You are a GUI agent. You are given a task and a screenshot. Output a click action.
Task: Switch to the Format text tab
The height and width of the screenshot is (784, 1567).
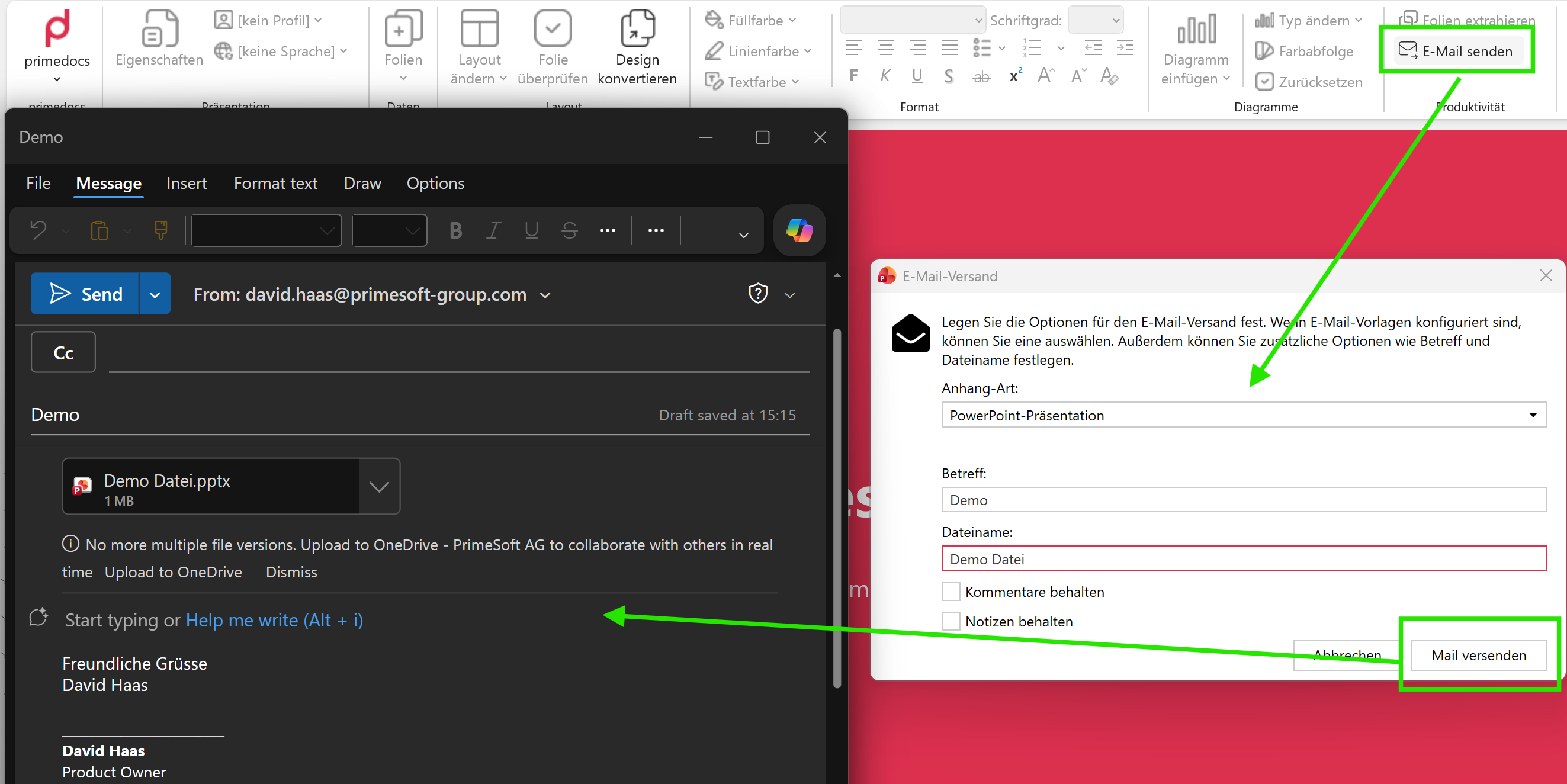pyautogui.click(x=275, y=183)
